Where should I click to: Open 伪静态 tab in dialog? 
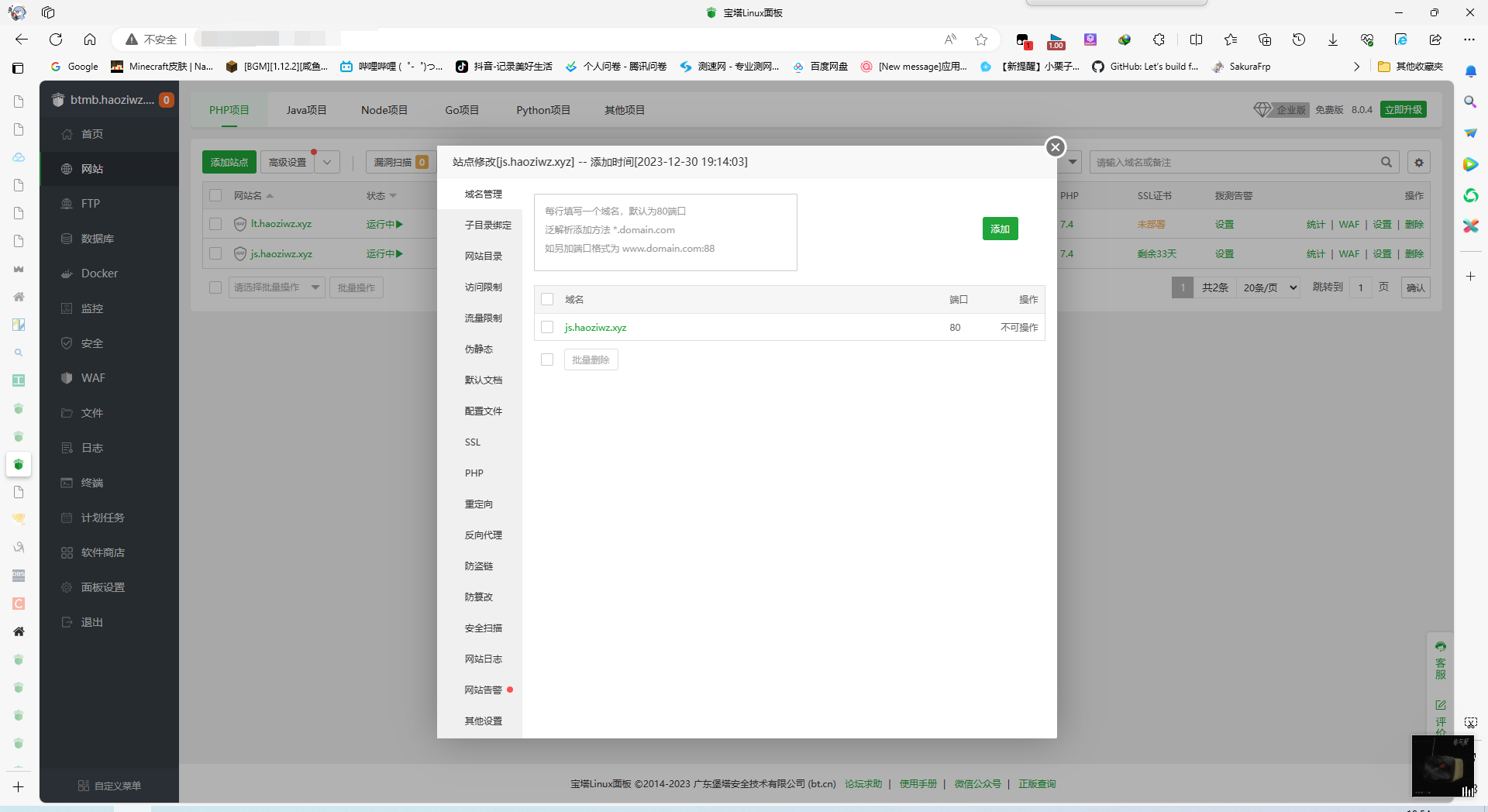(479, 349)
